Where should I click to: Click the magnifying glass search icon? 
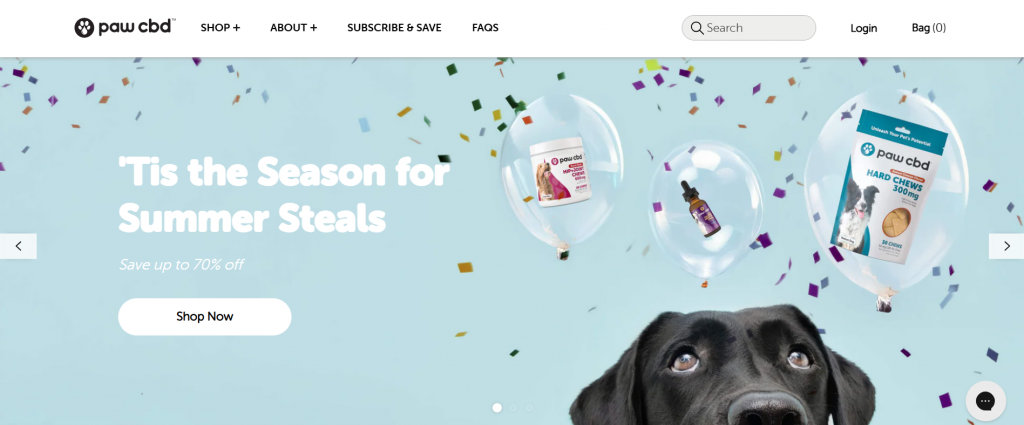point(697,28)
